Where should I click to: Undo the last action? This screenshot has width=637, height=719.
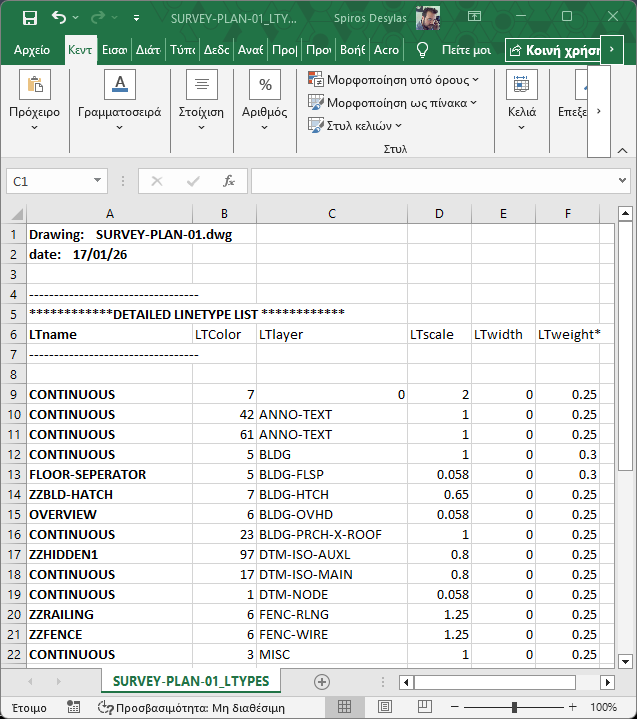(x=59, y=17)
